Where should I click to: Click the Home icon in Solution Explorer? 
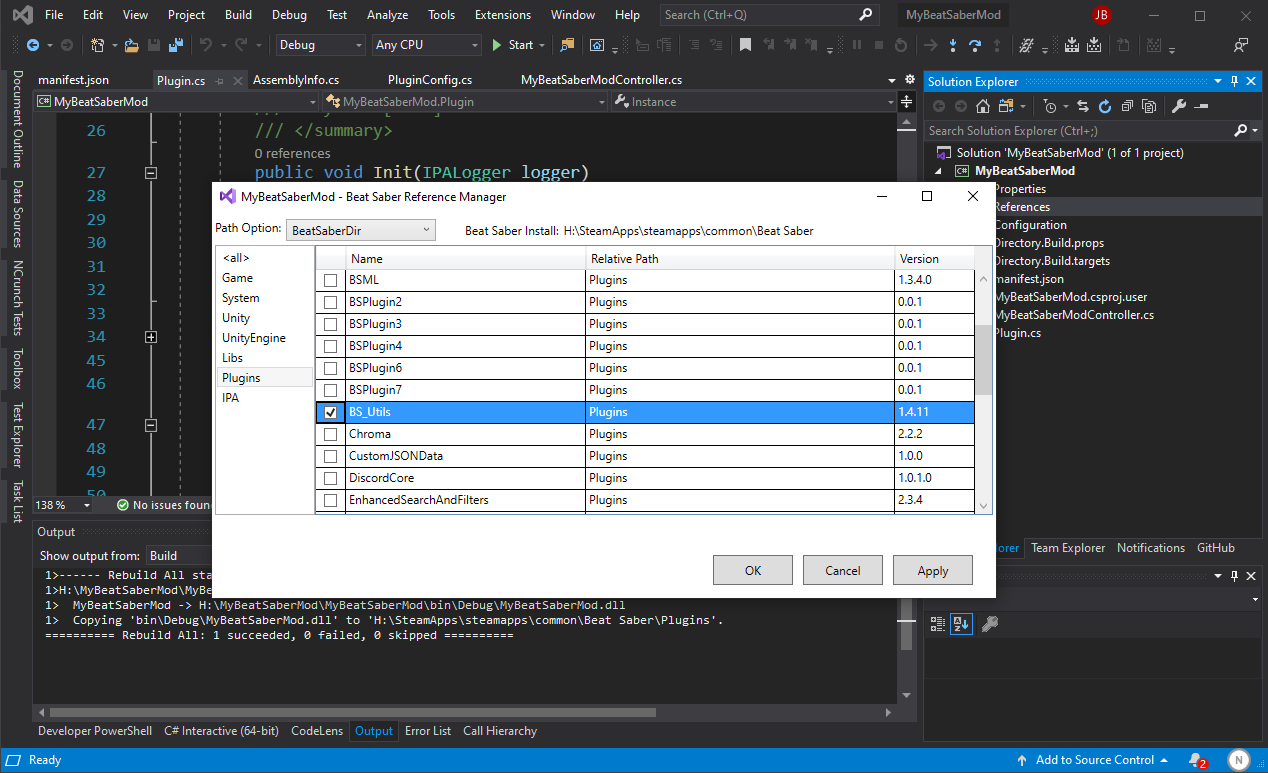[983, 106]
